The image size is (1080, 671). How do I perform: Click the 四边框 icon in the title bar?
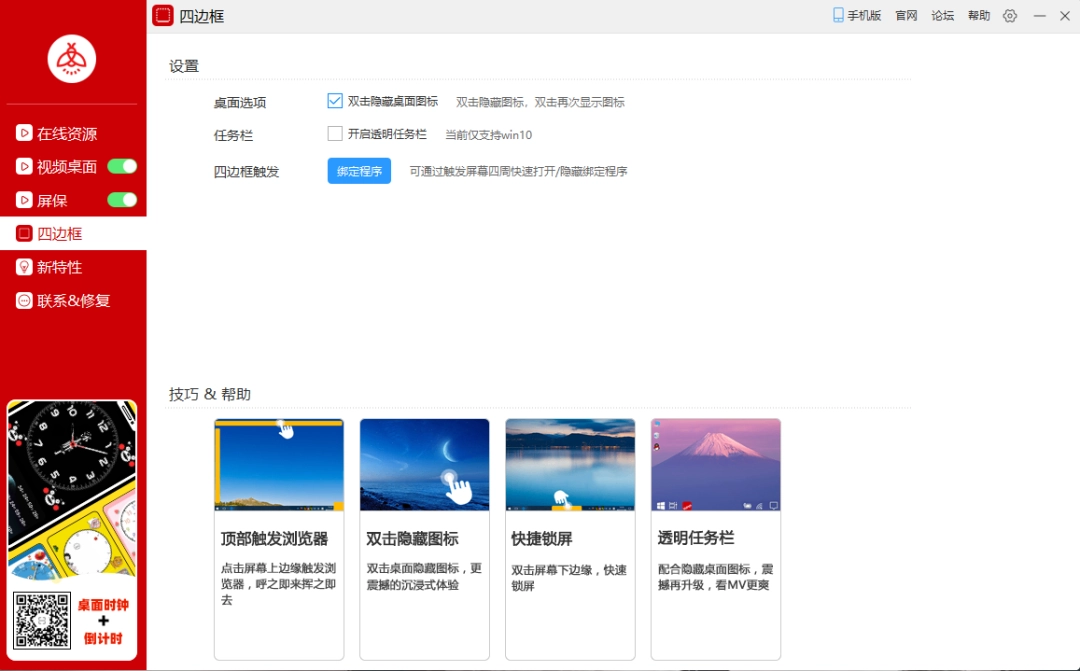tap(163, 16)
